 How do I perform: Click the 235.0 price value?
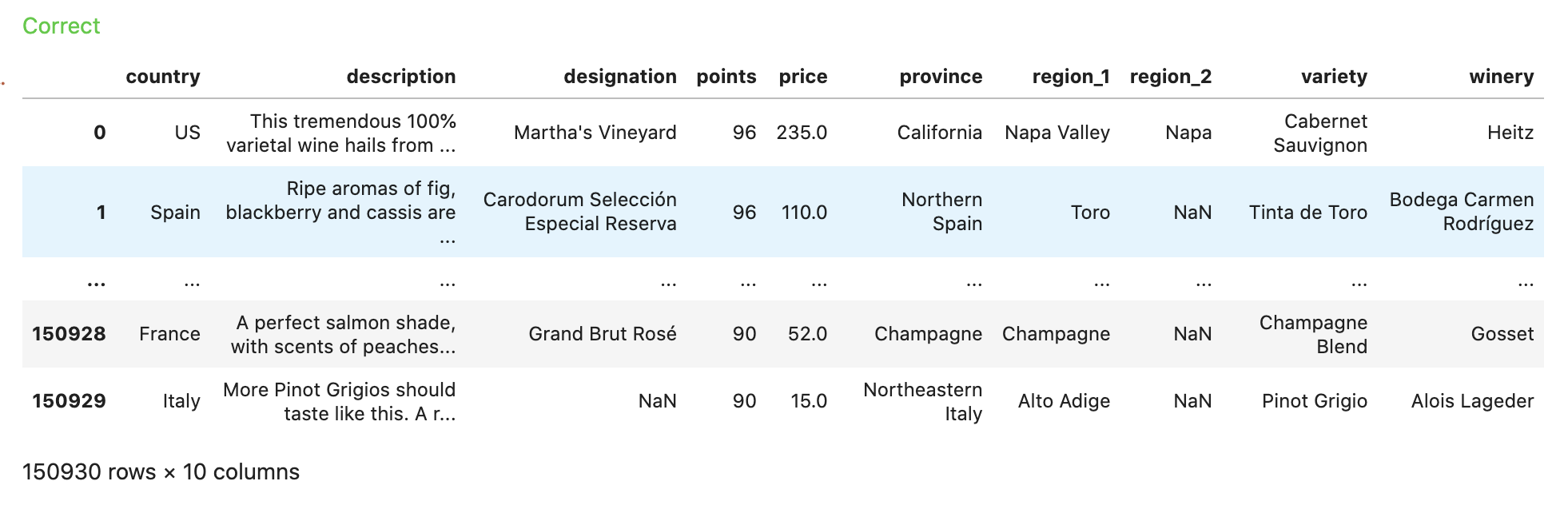coord(802,133)
